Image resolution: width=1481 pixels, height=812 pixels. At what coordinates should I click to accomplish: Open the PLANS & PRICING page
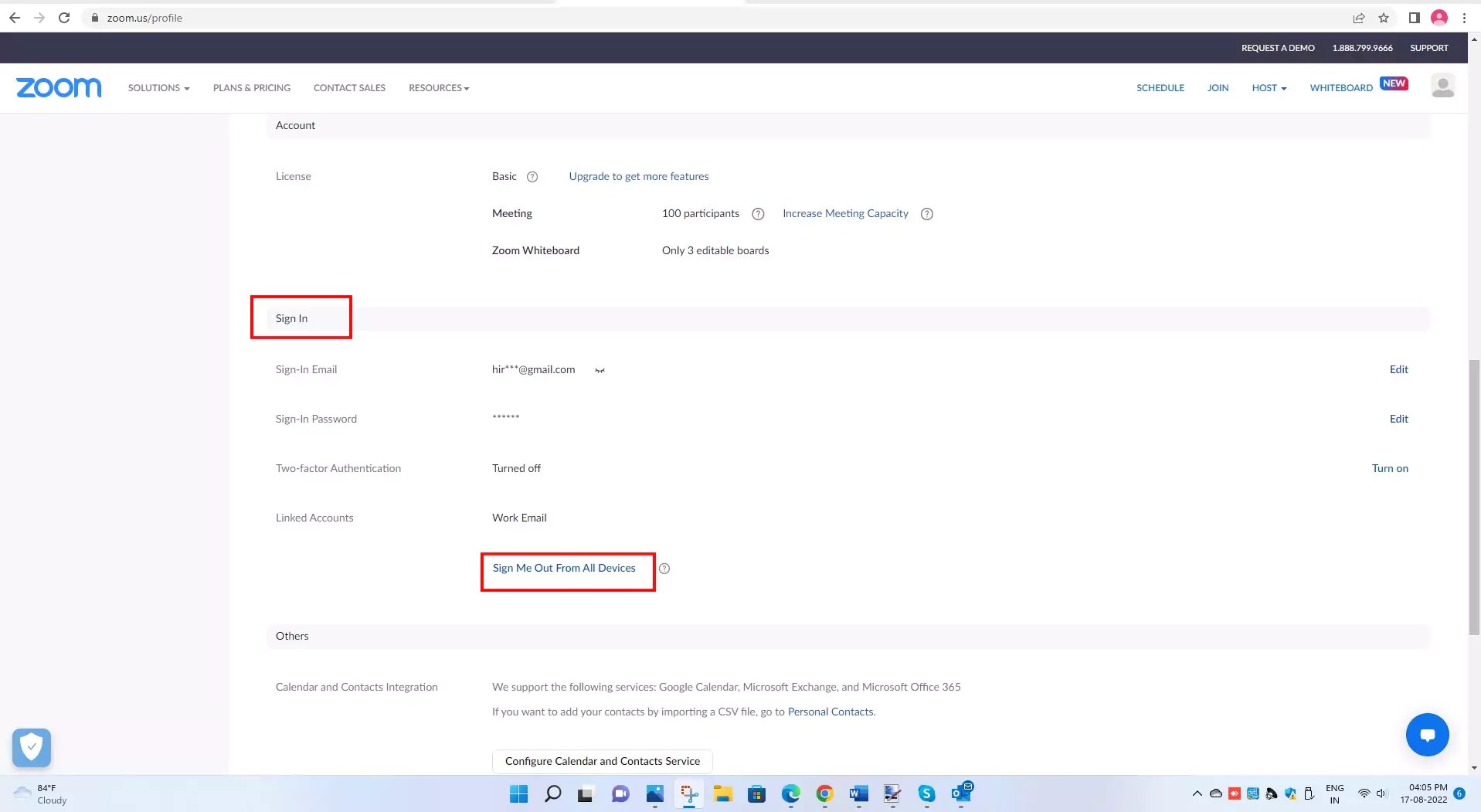pos(251,87)
